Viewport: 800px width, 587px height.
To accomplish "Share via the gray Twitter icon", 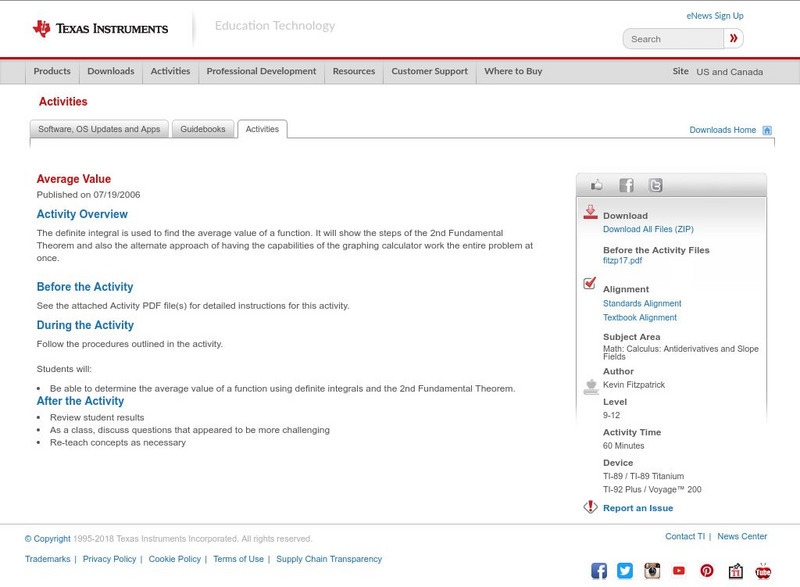I will [x=656, y=185].
